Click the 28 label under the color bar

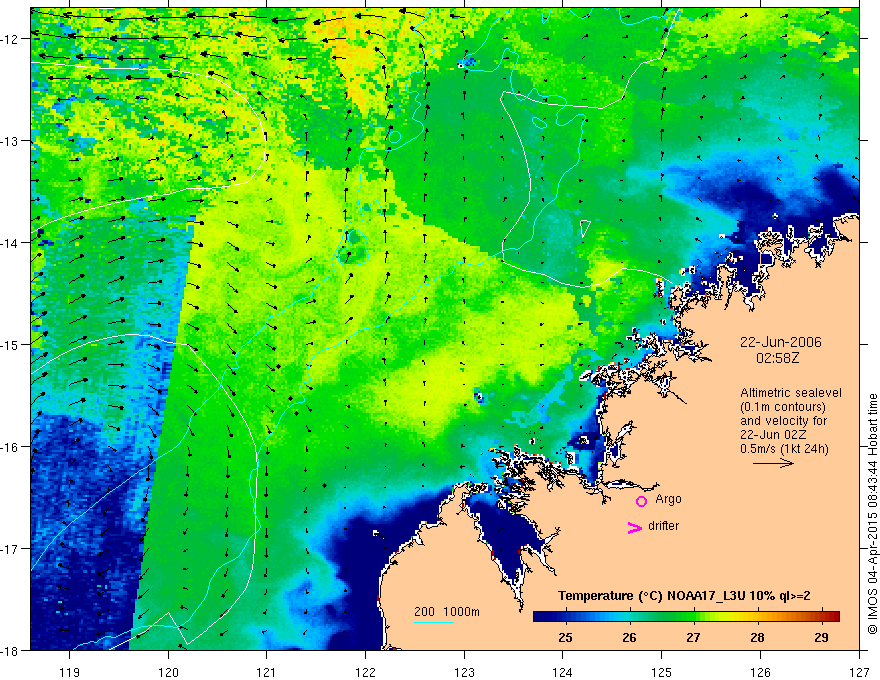pos(758,637)
